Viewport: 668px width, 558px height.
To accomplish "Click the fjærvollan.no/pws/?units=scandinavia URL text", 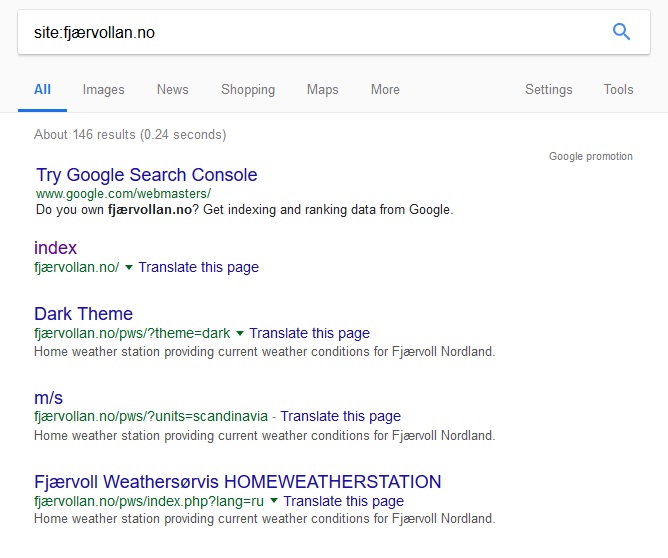I will click(x=151, y=416).
